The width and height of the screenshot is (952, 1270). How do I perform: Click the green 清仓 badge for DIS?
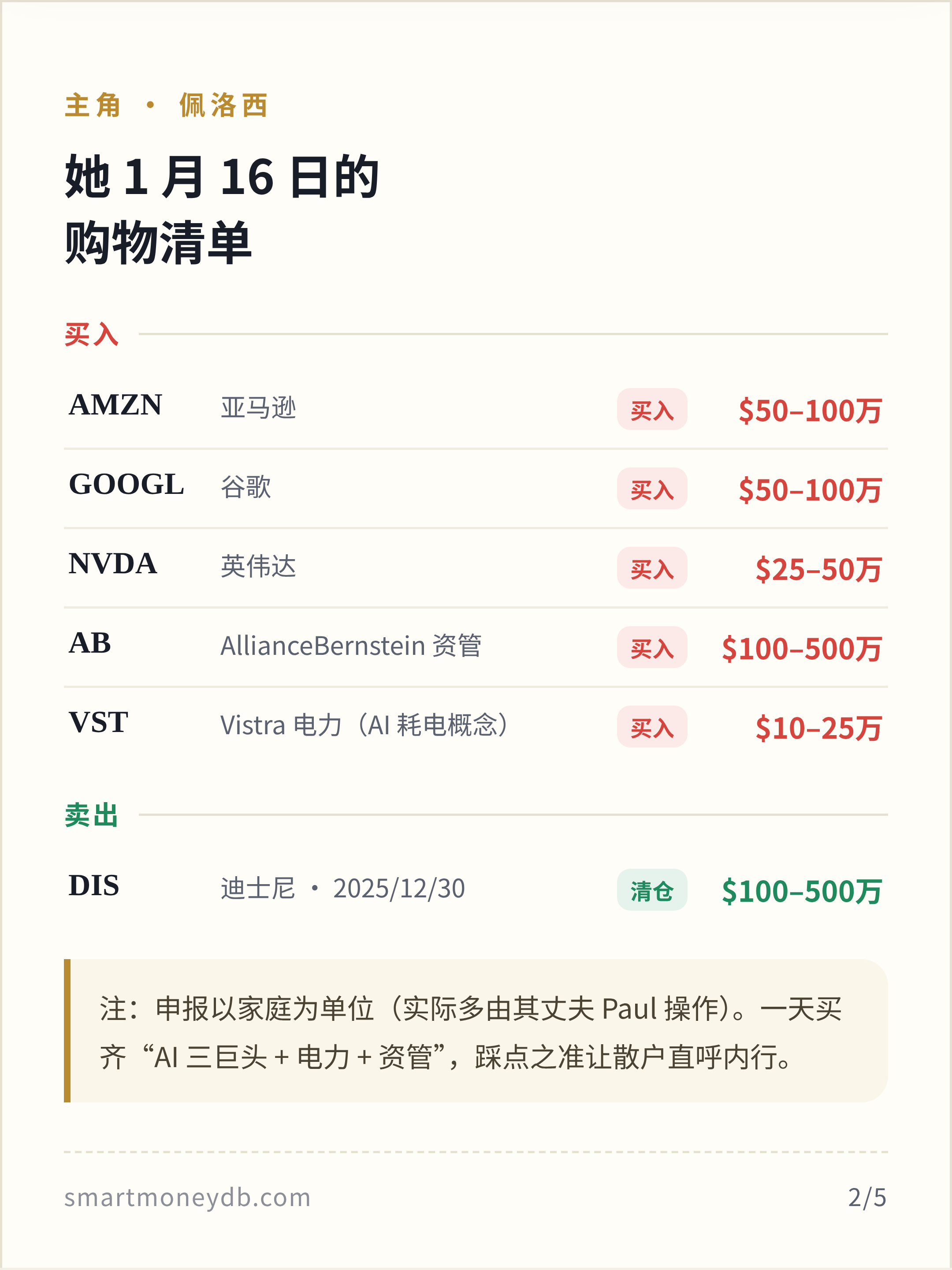652,890
